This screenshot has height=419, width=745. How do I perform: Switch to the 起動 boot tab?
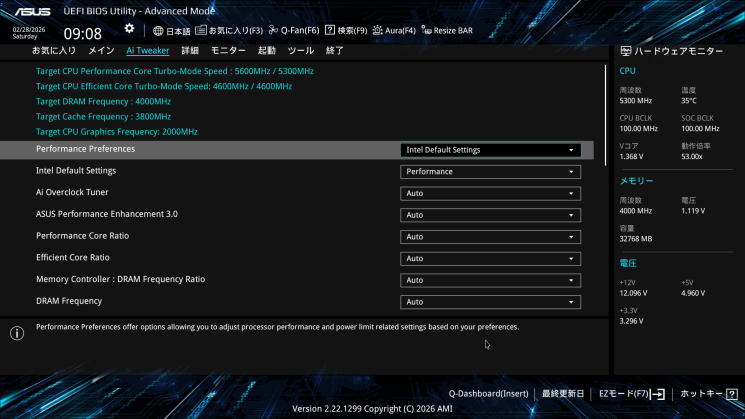(x=267, y=50)
